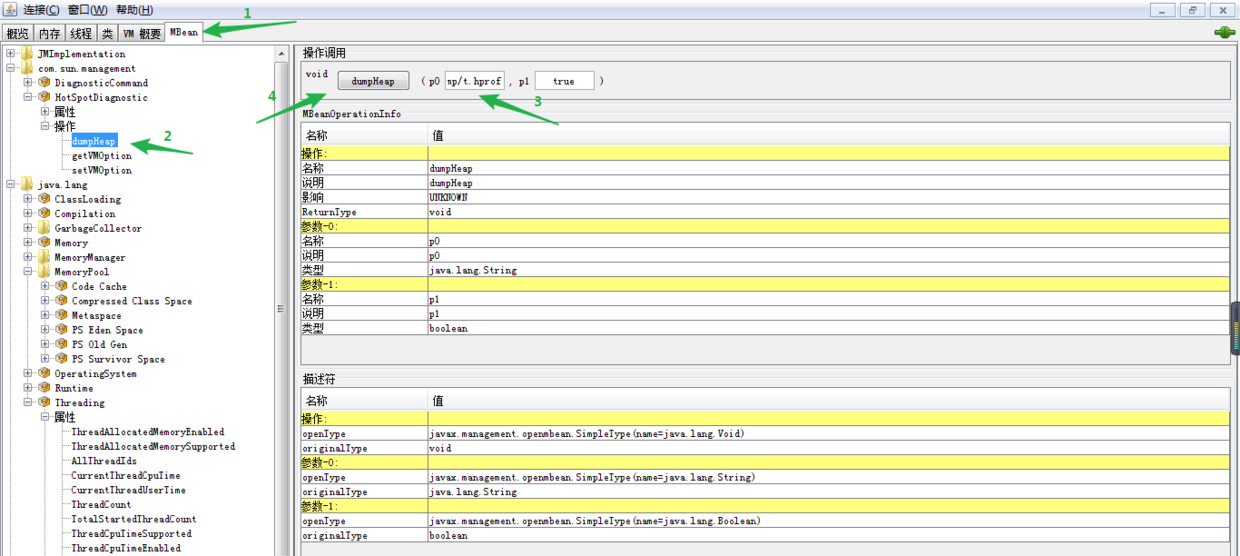The width and height of the screenshot is (1240, 556).
Task: Click the JConsole app icon in title bar
Action: [x=9, y=10]
